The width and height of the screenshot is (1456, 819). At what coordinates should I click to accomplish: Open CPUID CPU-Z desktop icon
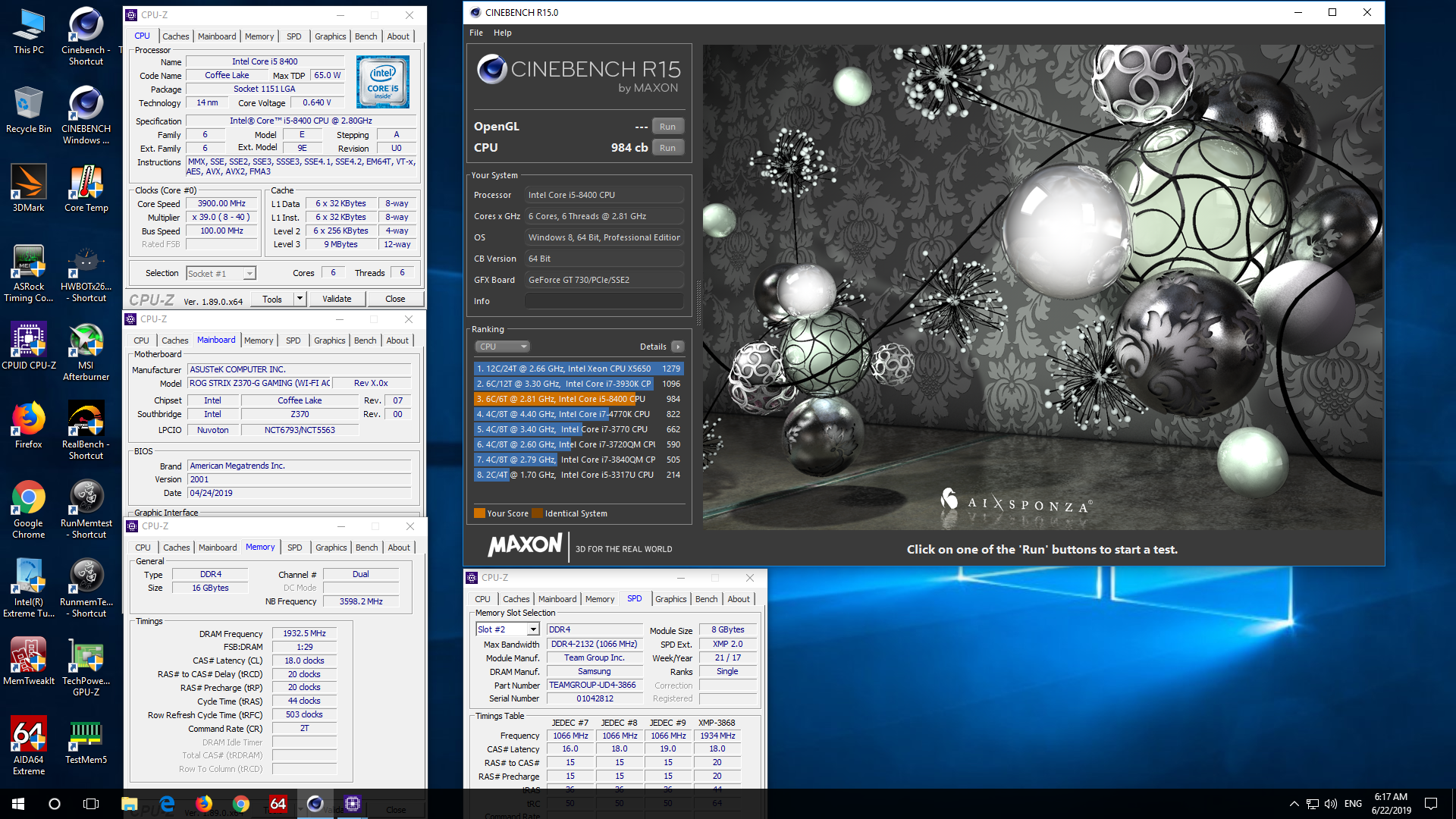click(29, 347)
